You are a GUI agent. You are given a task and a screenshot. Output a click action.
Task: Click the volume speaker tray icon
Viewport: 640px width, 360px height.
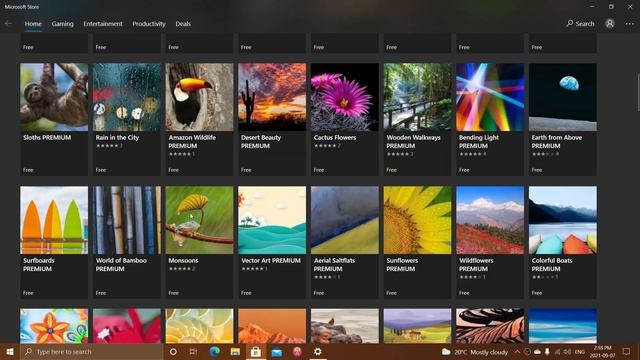click(567, 352)
